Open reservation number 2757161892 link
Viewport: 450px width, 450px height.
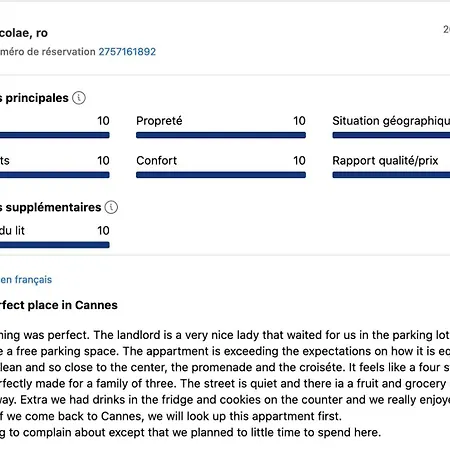point(127,52)
